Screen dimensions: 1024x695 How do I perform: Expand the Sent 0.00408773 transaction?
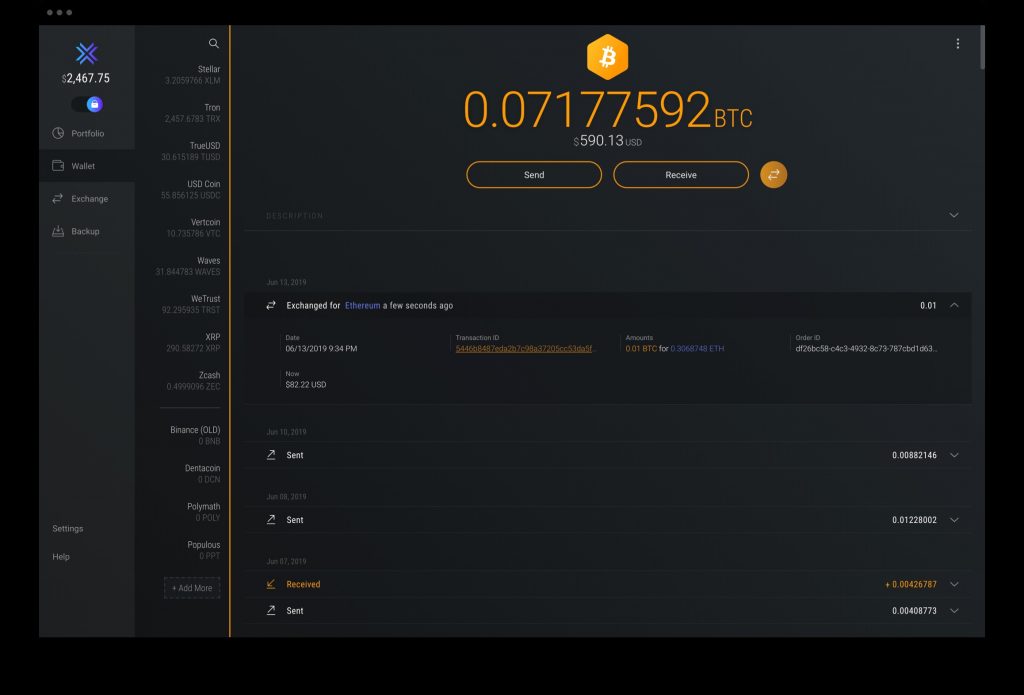pyautogui.click(x=954, y=611)
